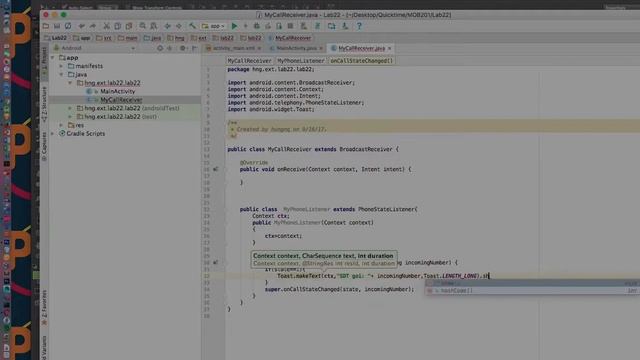Switch to the activity_main.xml editor tab
Viewport: 640px width, 360px height.
pos(233,48)
